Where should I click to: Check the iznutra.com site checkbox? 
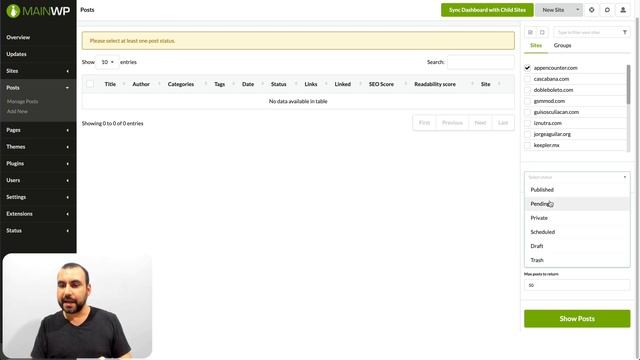pos(527,123)
